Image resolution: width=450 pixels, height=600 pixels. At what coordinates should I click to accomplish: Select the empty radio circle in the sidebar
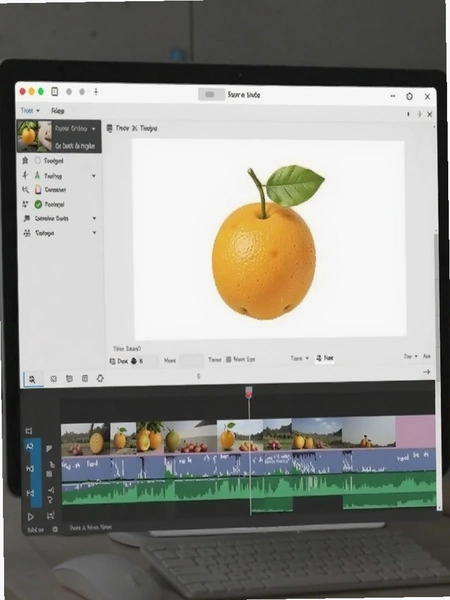pyautogui.click(x=38, y=160)
